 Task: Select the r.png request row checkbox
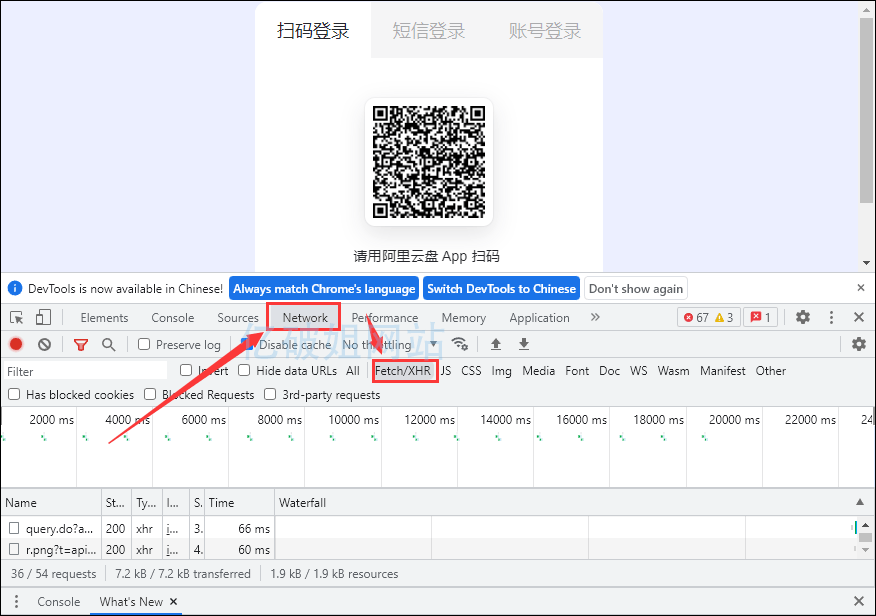[x=15, y=549]
